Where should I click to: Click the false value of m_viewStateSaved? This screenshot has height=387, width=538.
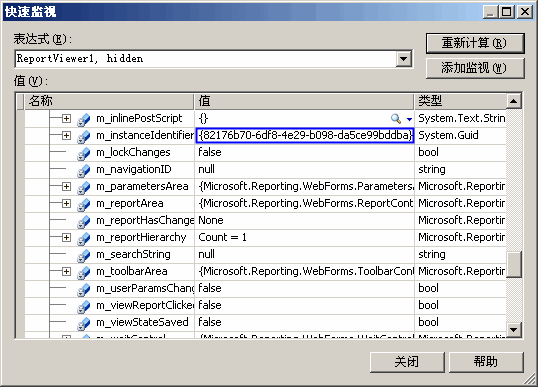[x=210, y=322]
